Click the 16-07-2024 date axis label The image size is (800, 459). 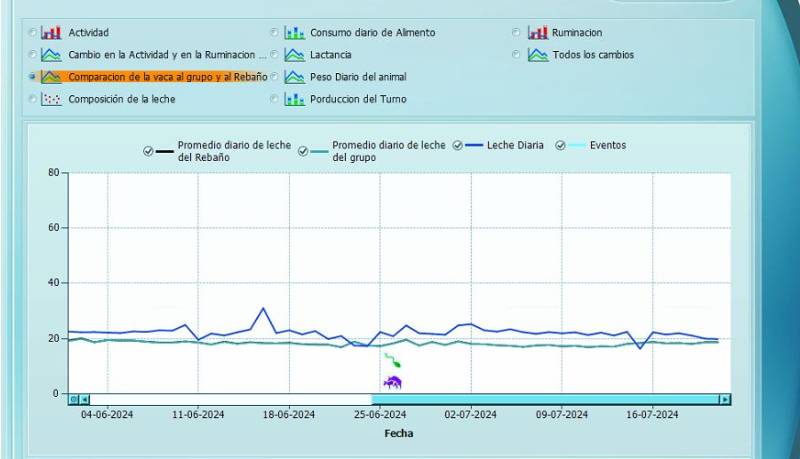(653, 415)
